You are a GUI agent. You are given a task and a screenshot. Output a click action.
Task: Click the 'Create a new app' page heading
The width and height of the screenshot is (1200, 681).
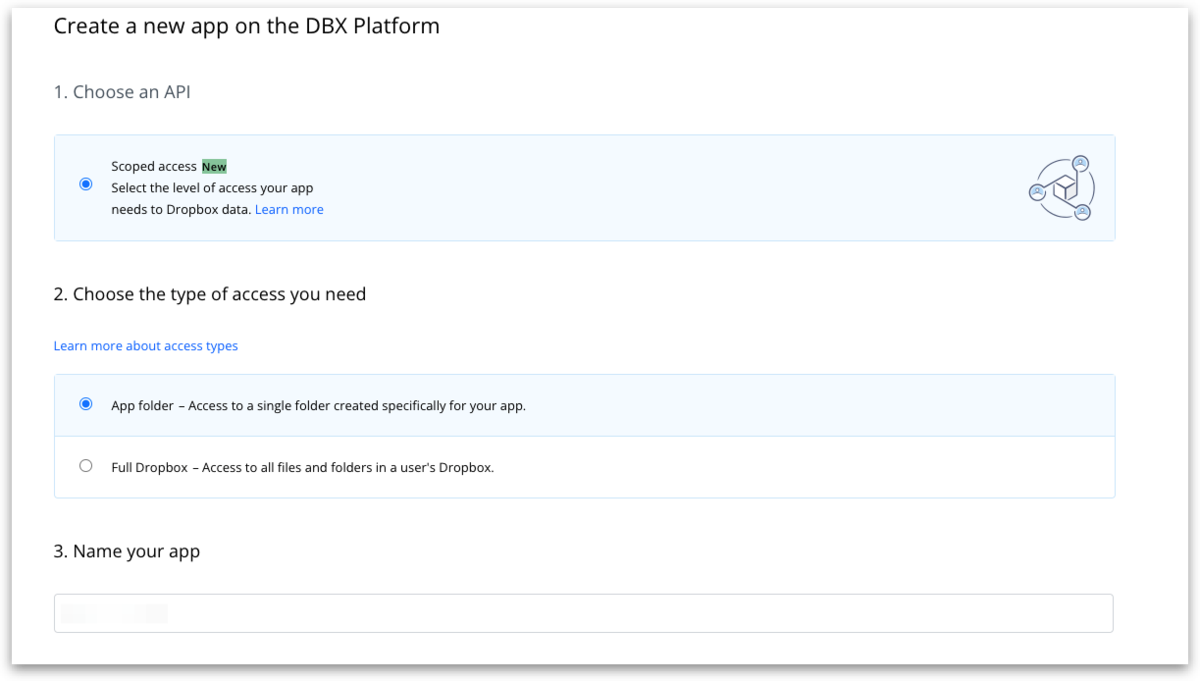(247, 26)
